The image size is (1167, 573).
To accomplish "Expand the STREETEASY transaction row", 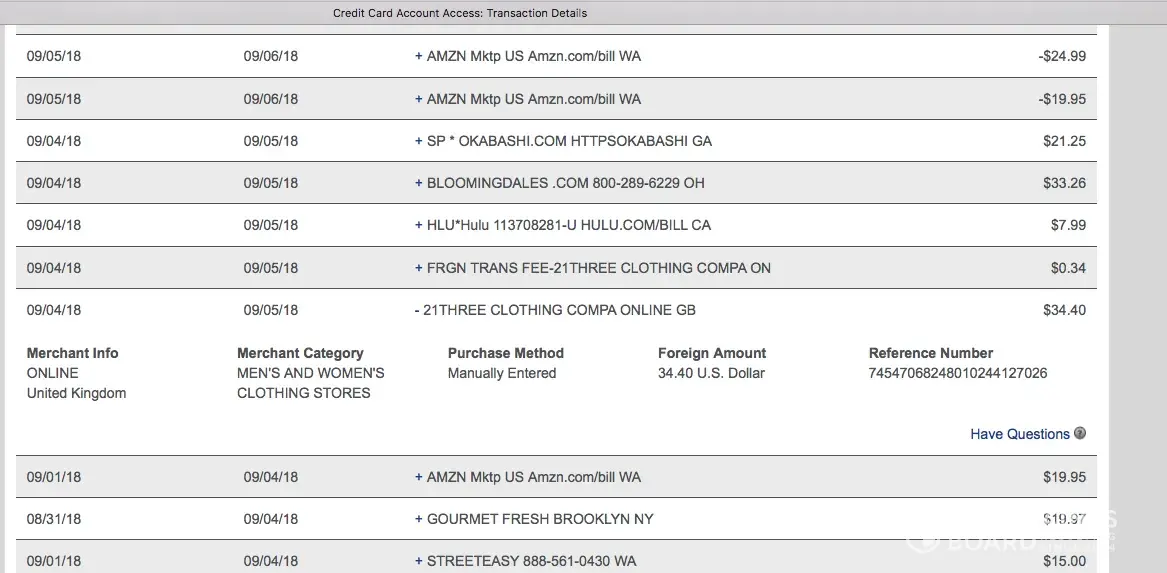I will (419, 562).
